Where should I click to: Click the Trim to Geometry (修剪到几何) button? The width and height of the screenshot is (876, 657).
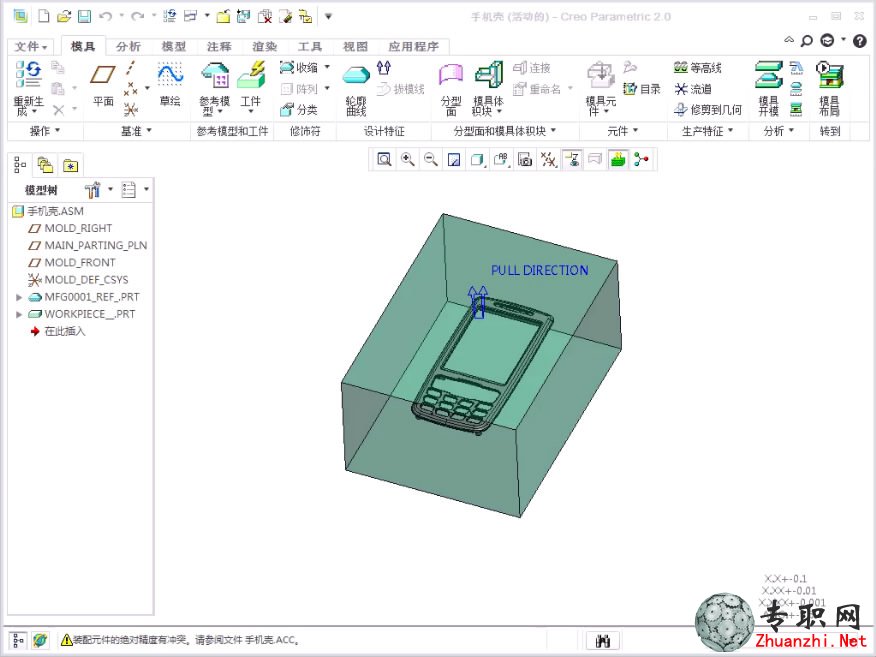coord(708,110)
